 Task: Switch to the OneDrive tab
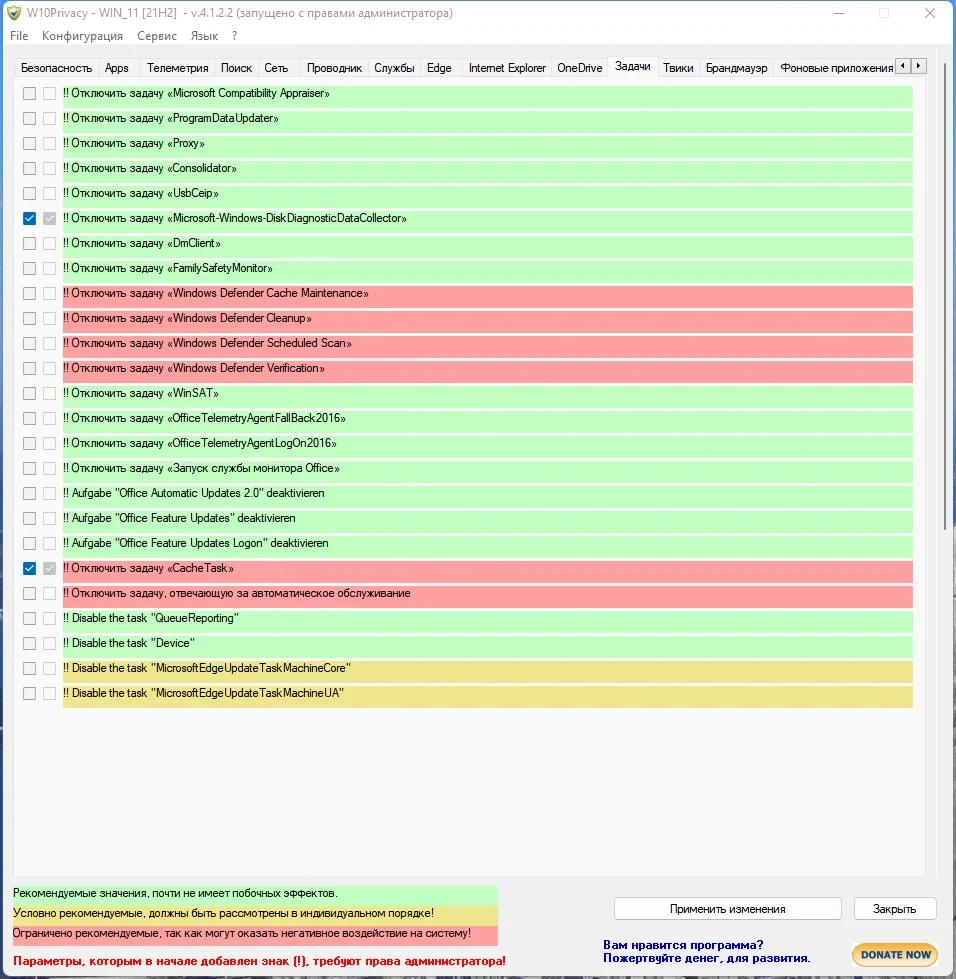(x=579, y=68)
